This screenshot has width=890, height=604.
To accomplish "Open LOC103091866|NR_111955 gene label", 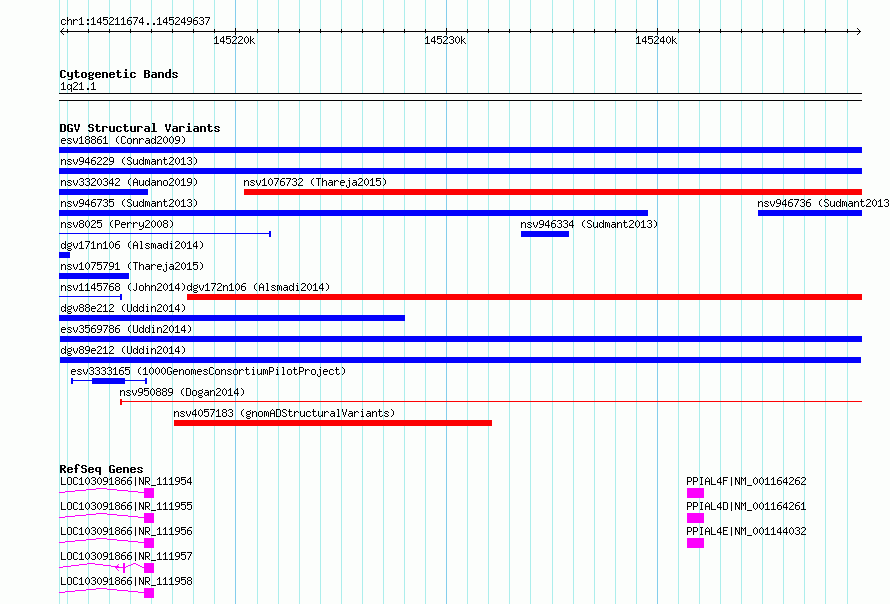I will coord(126,506).
